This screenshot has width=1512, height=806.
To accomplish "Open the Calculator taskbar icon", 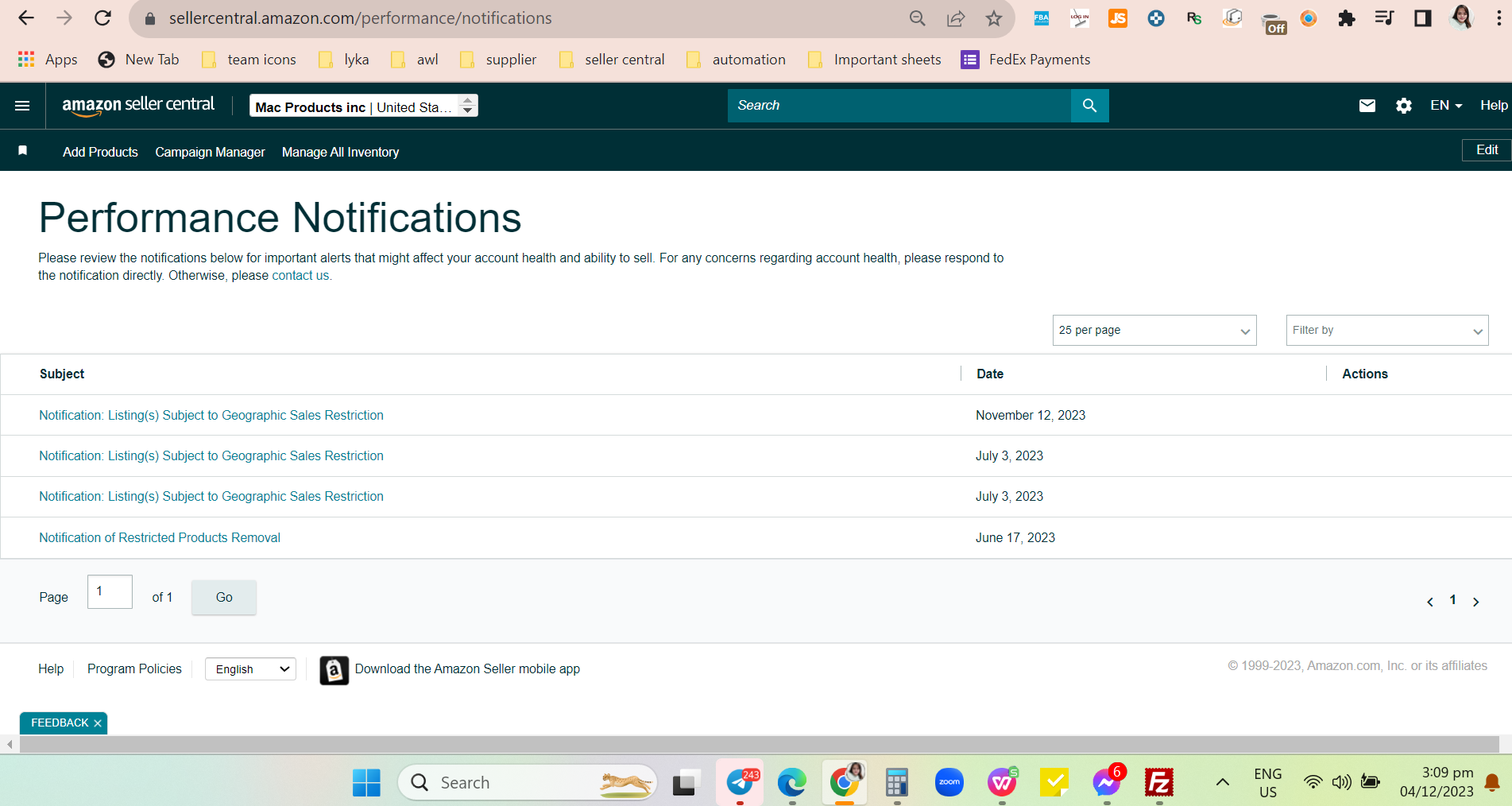I will (x=897, y=783).
